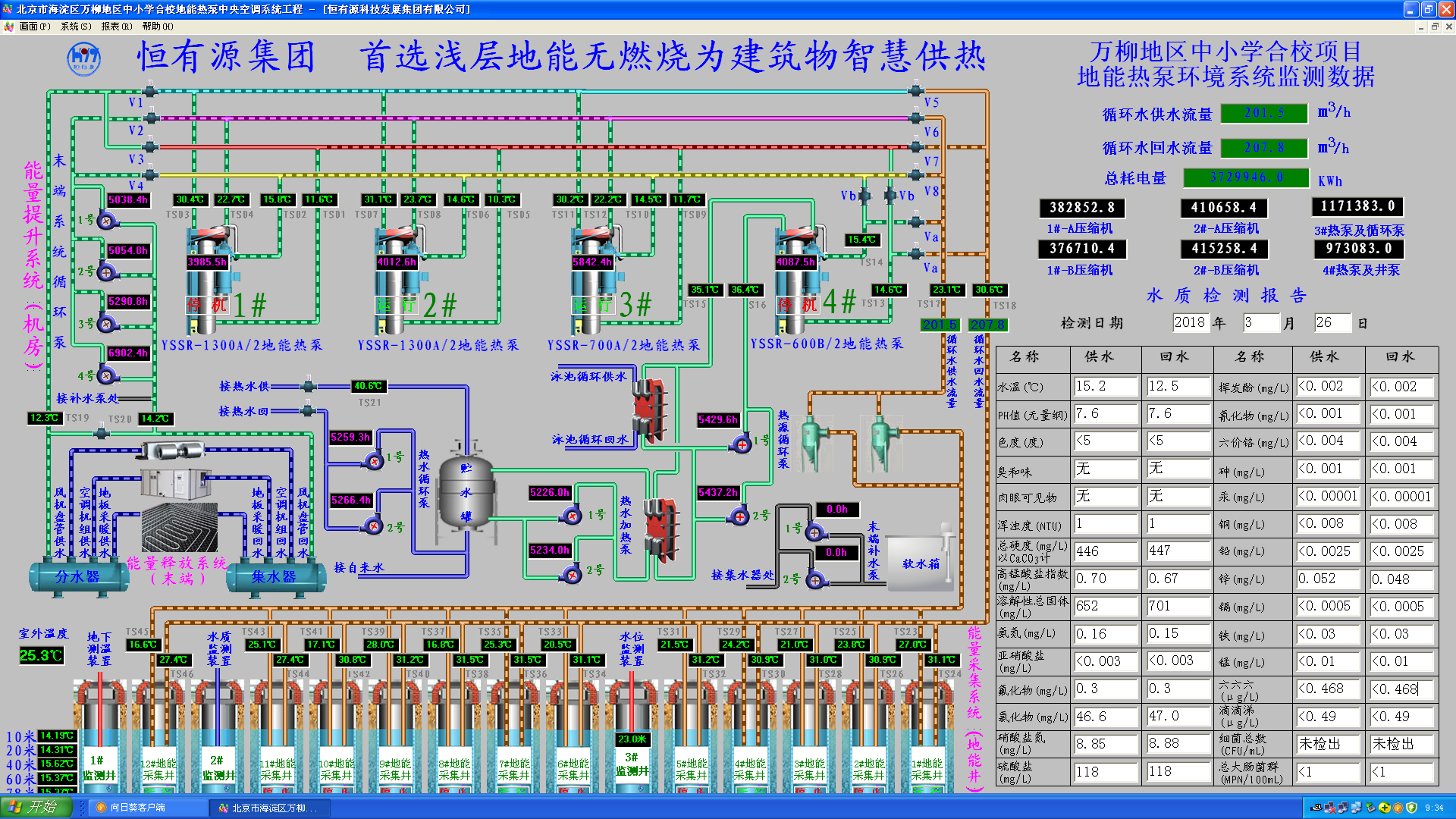Open the 画面(P) menu
Image resolution: width=1456 pixels, height=819 pixels.
pyautogui.click(x=35, y=27)
